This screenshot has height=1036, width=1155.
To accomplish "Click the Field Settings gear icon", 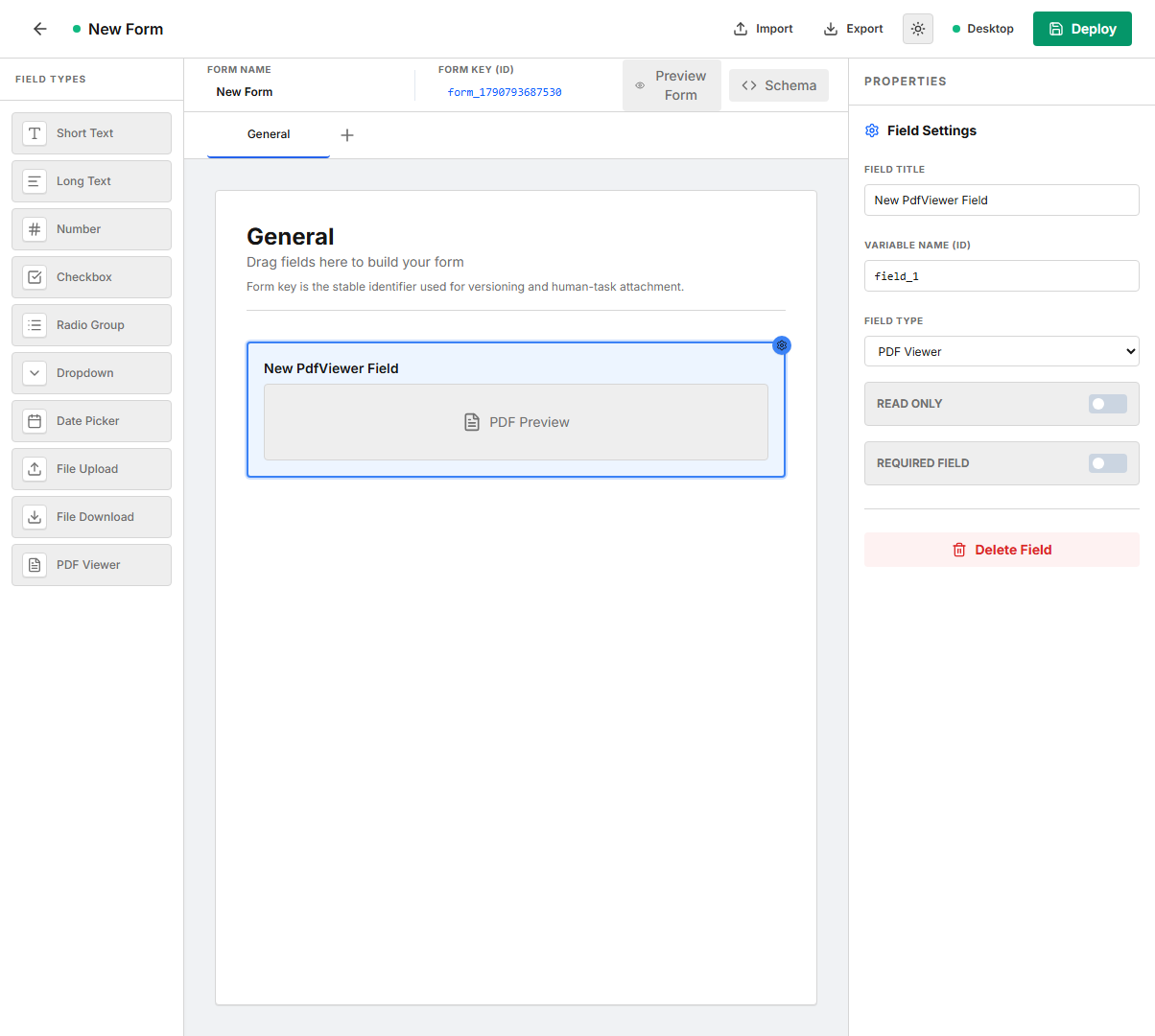I will 872,130.
